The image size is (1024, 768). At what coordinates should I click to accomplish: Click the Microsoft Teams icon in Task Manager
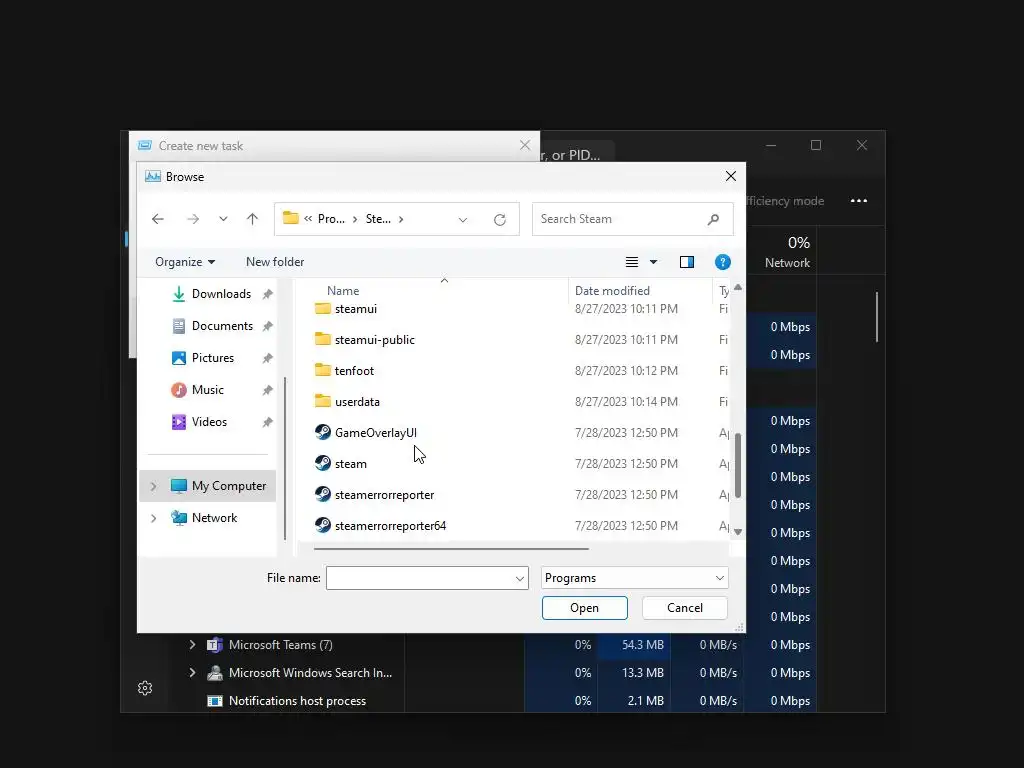click(x=215, y=645)
